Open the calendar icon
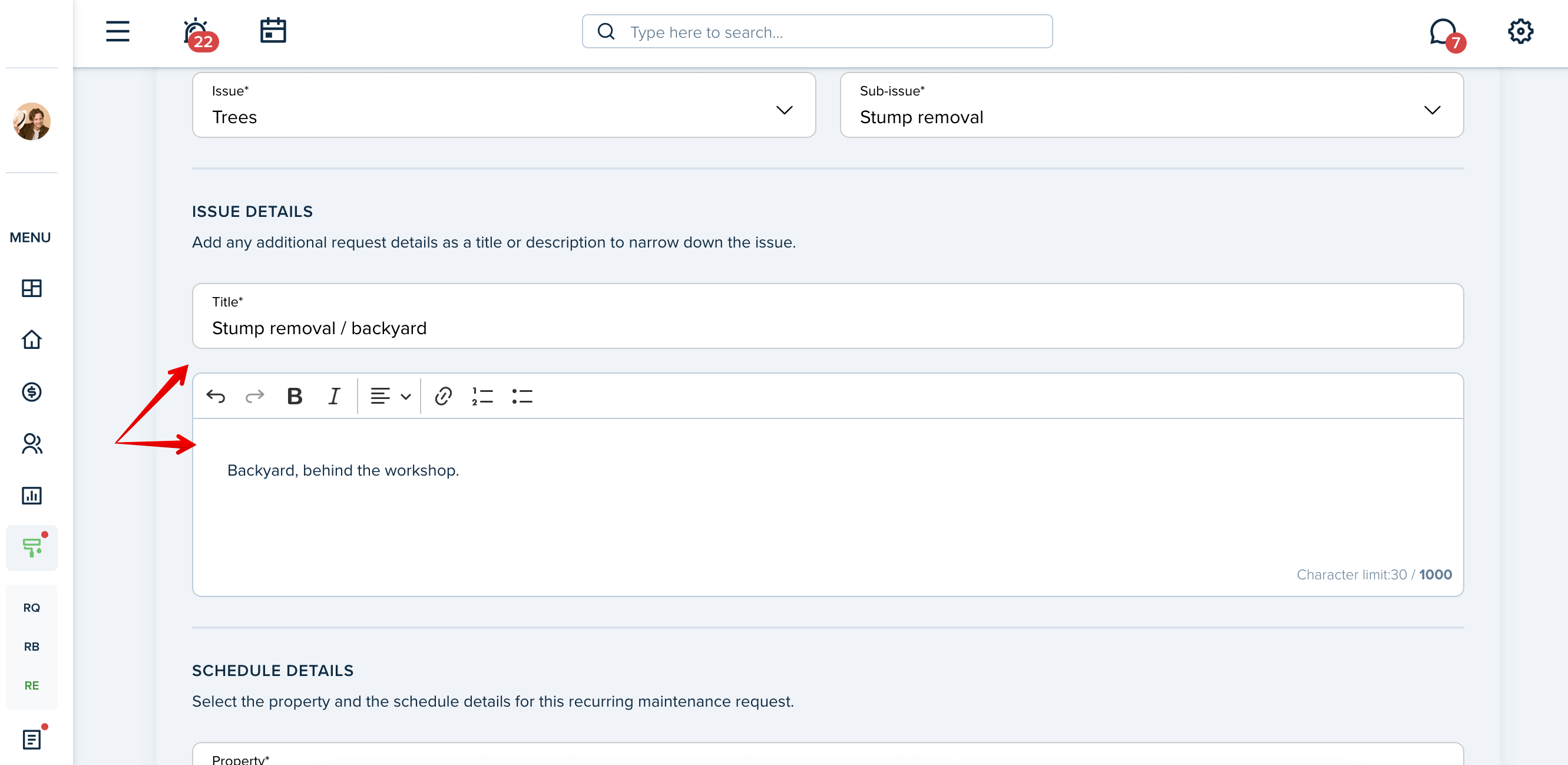The image size is (1568, 765). point(273,31)
